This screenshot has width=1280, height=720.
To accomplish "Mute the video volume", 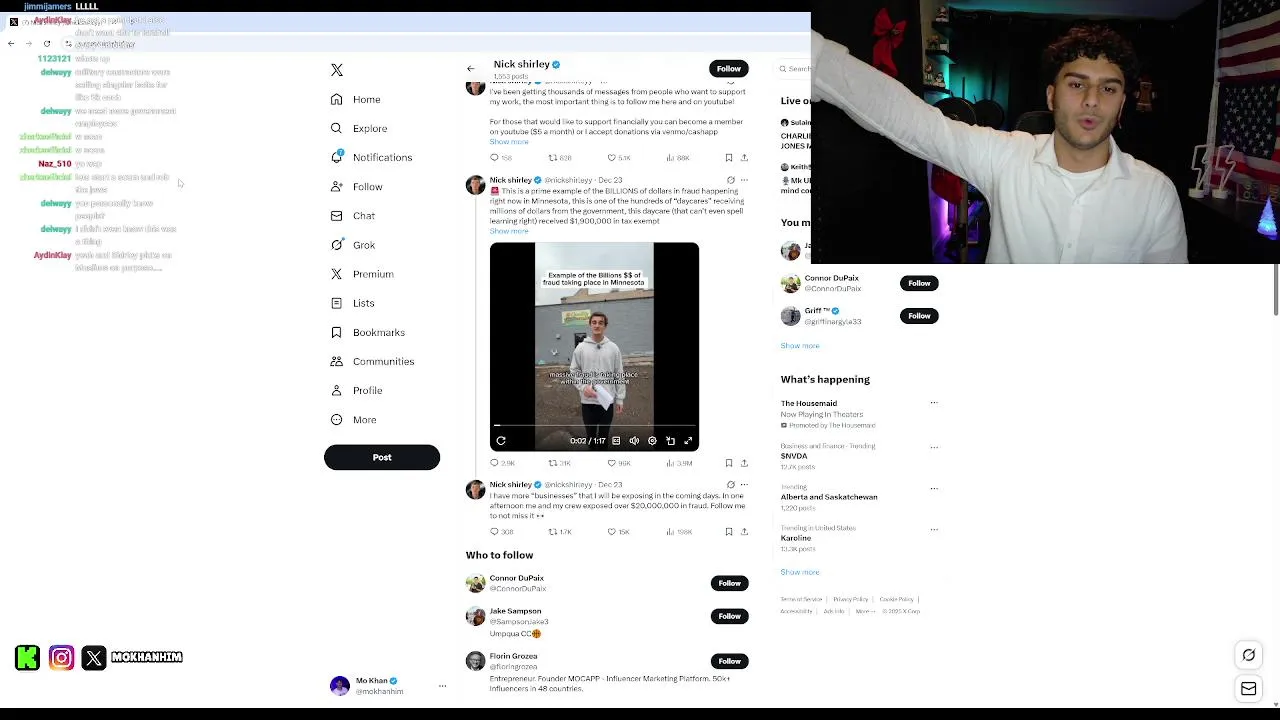I will coord(634,441).
